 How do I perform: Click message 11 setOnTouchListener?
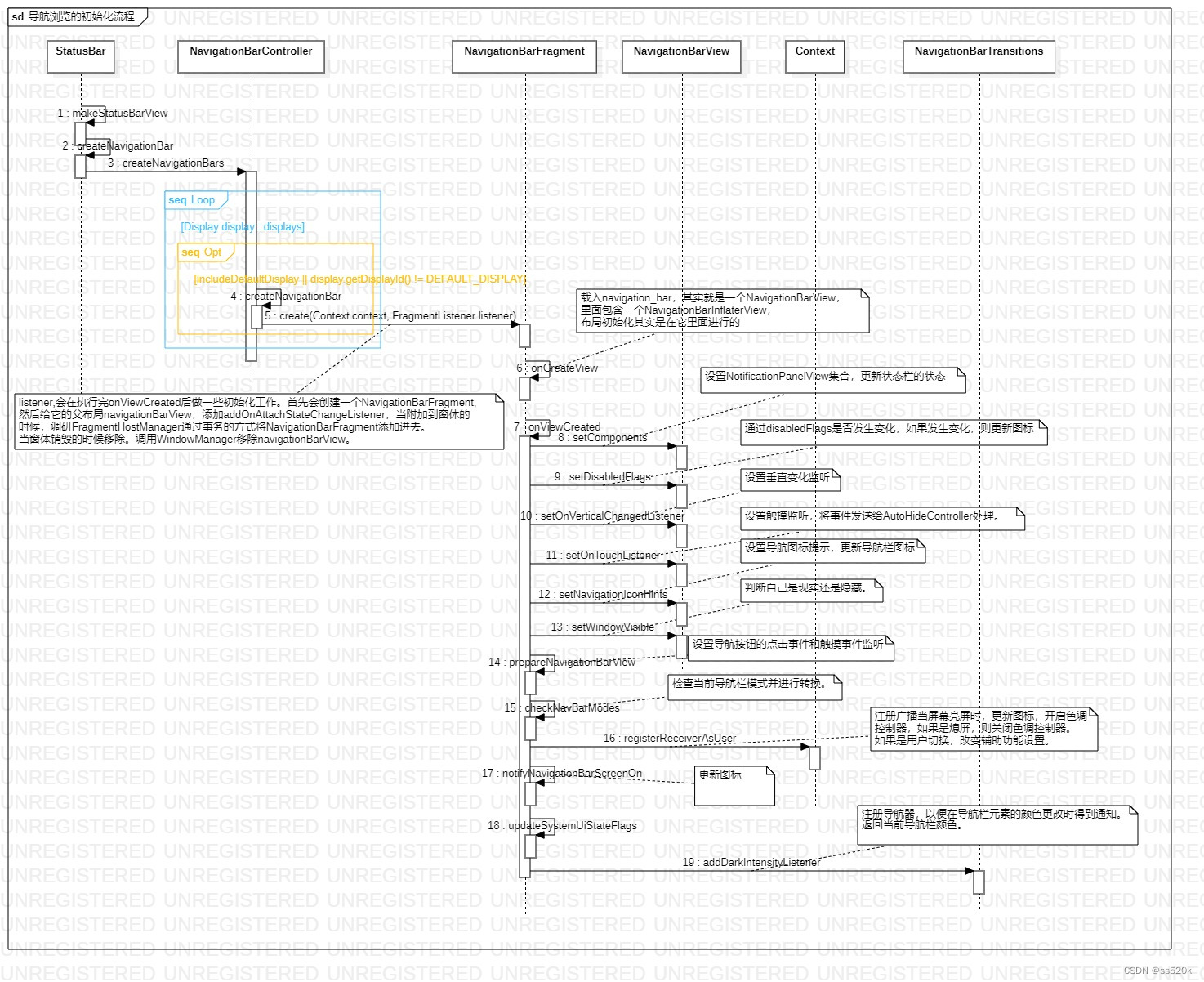pyautogui.click(x=603, y=556)
